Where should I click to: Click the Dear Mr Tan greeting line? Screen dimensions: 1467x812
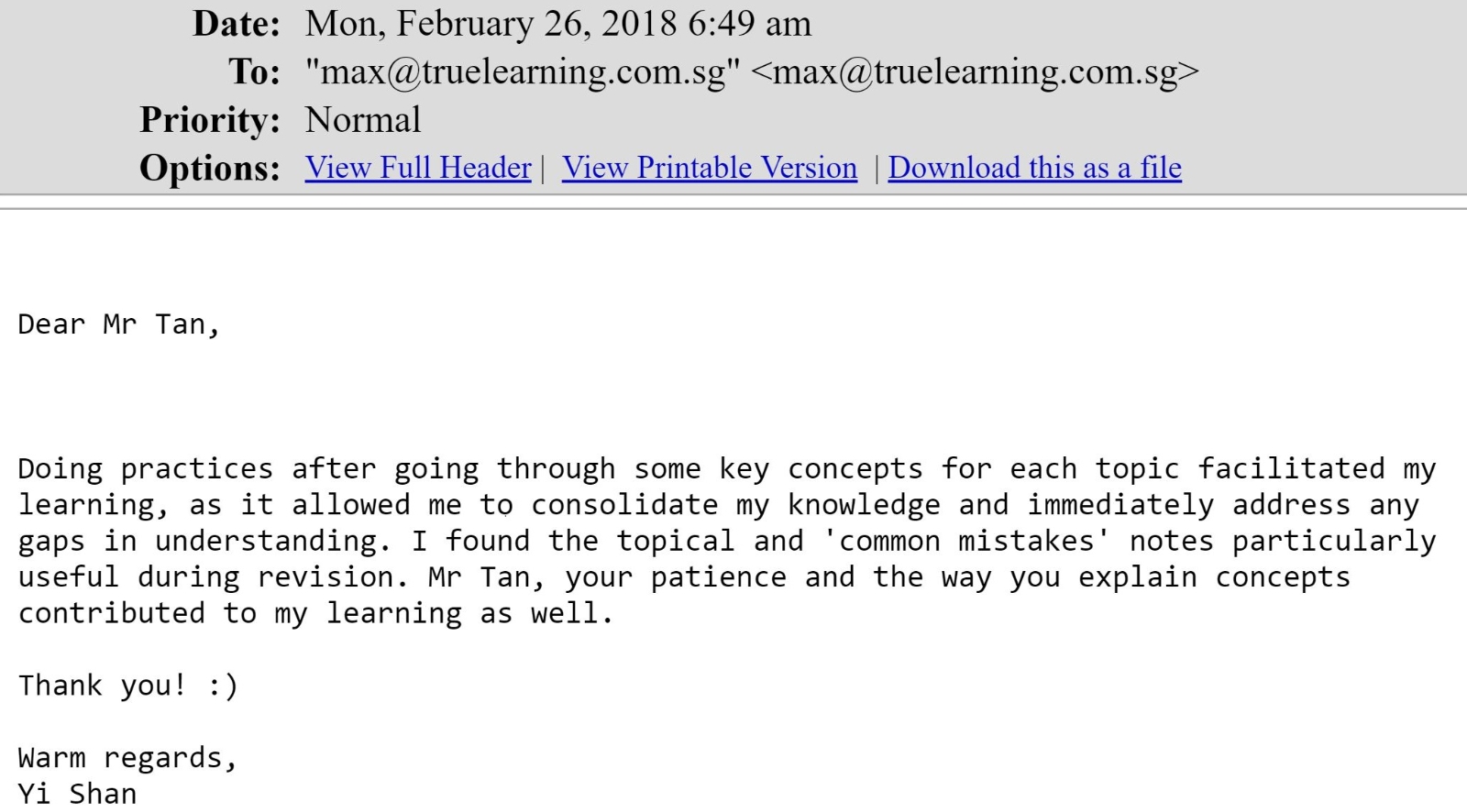119,324
